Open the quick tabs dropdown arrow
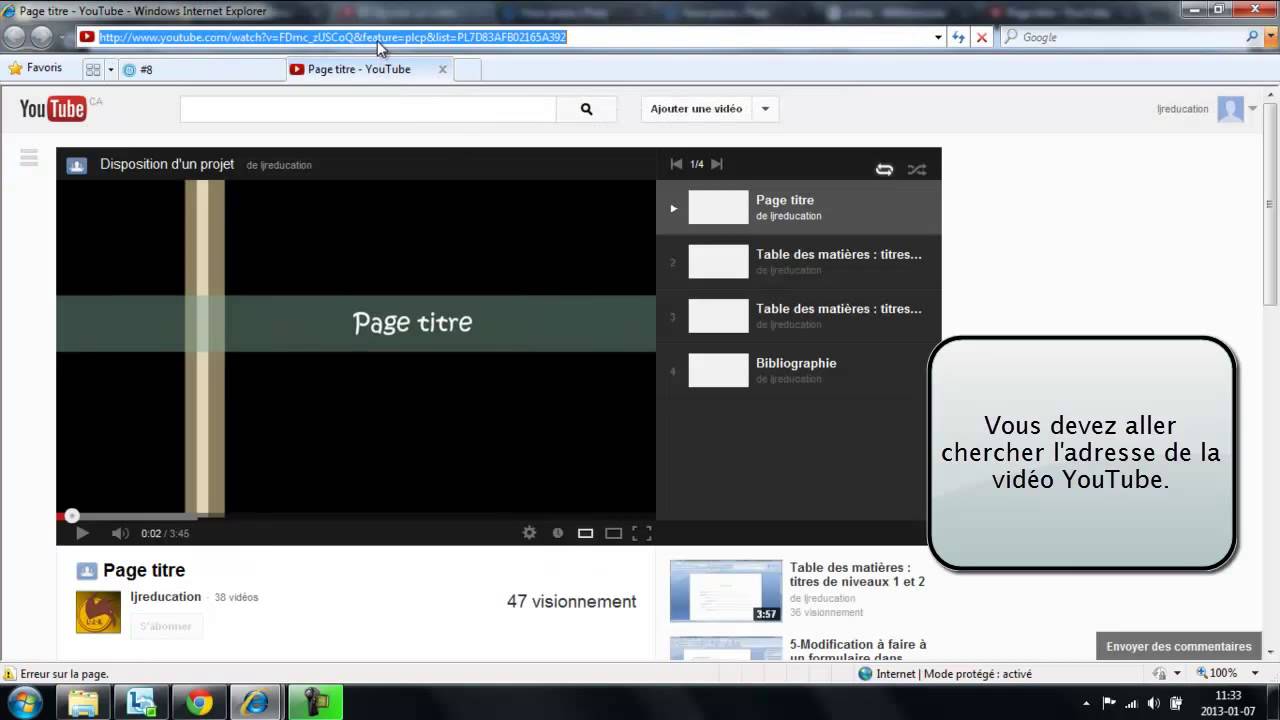The height and width of the screenshot is (720, 1280). (110, 70)
